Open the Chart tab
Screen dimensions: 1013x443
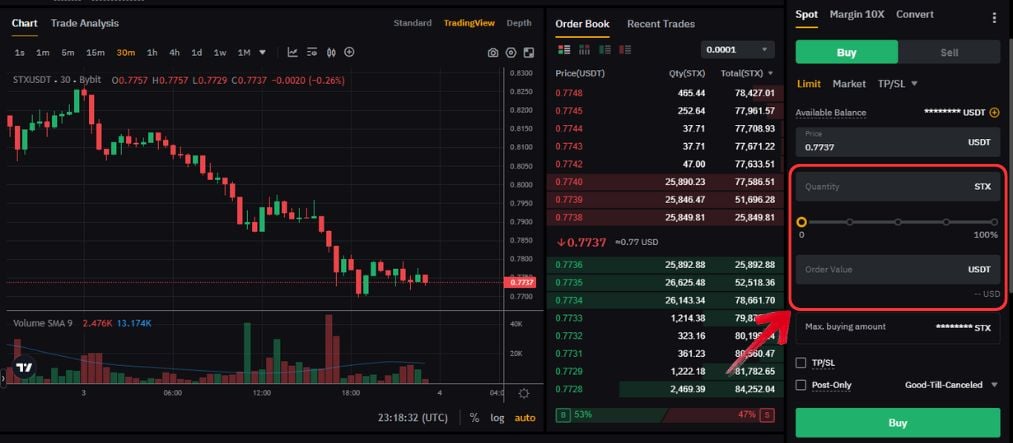coord(25,23)
